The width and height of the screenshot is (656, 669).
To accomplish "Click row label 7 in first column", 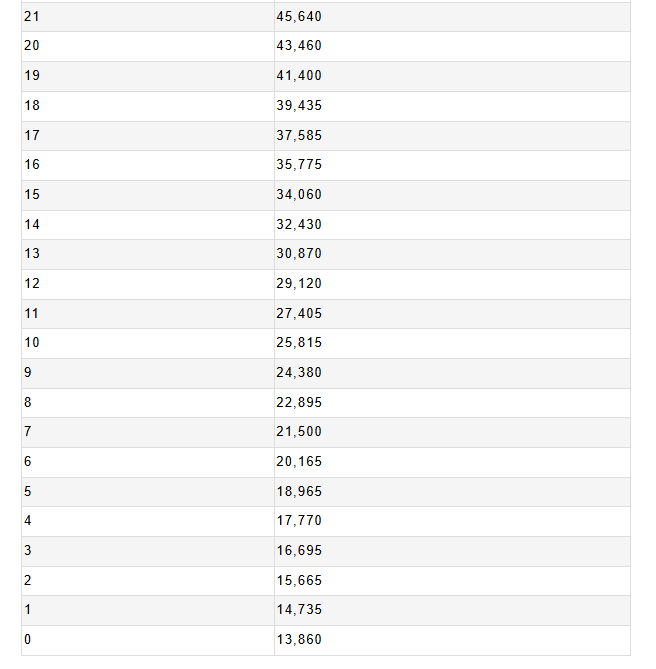I will [28, 432].
